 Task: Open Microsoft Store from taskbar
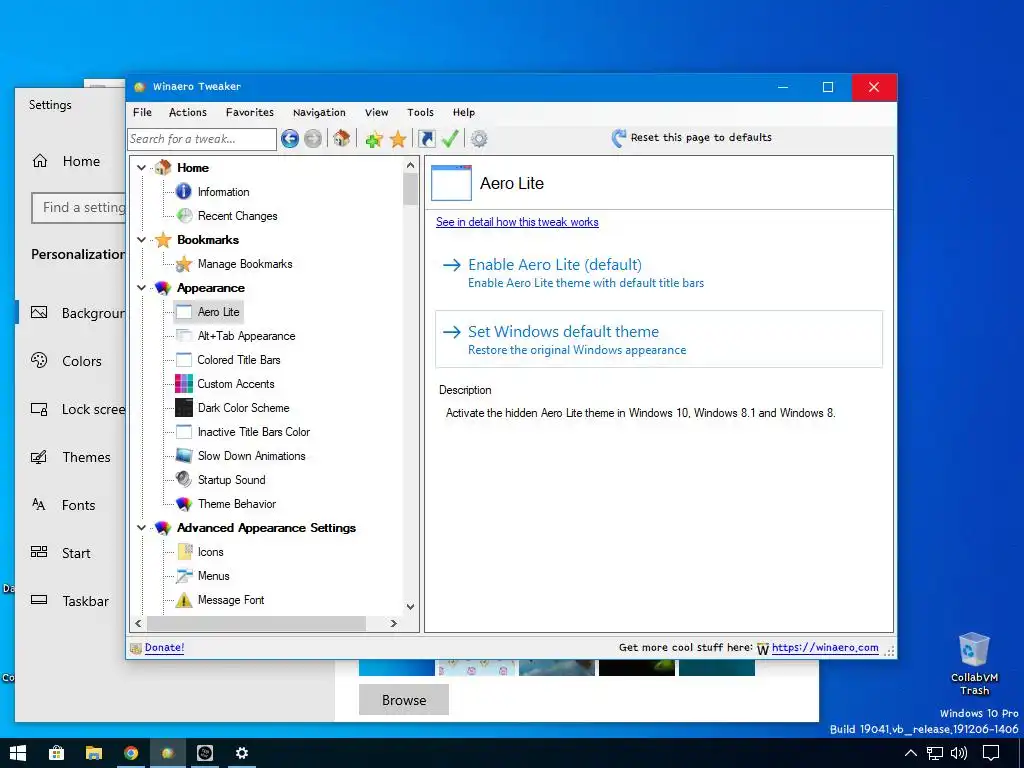(x=56, y=753)
